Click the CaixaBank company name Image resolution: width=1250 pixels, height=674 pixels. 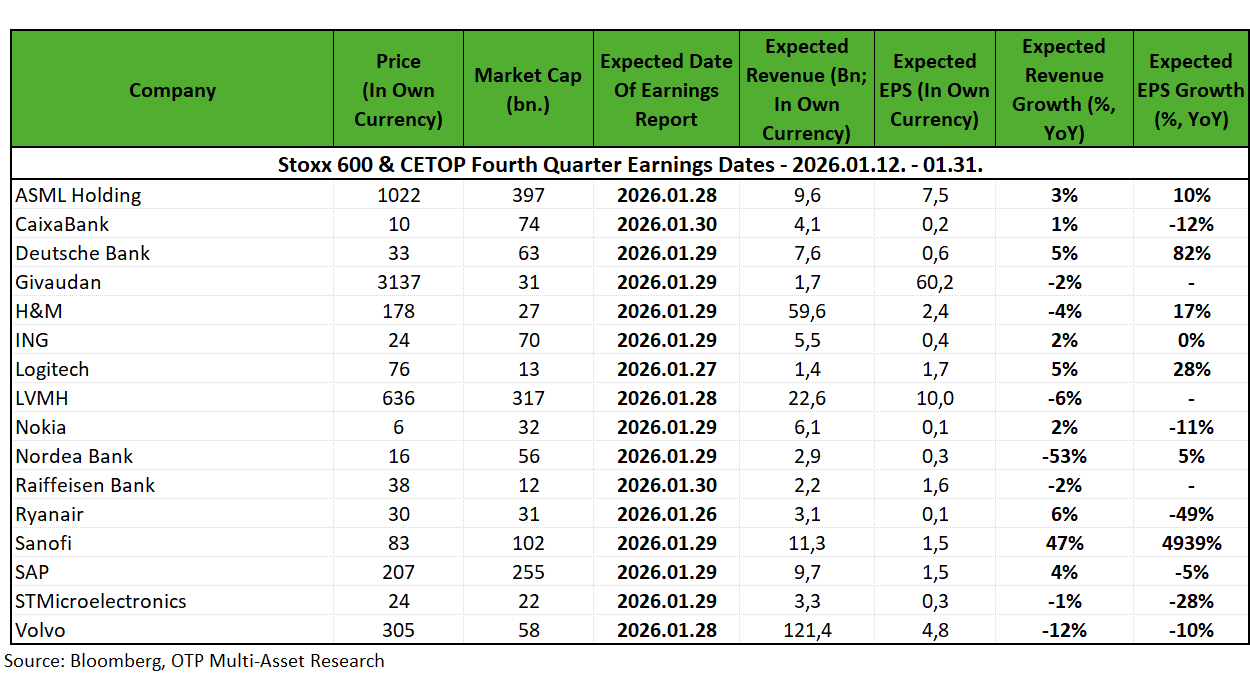pyautogui.click(x=62, y=224)
